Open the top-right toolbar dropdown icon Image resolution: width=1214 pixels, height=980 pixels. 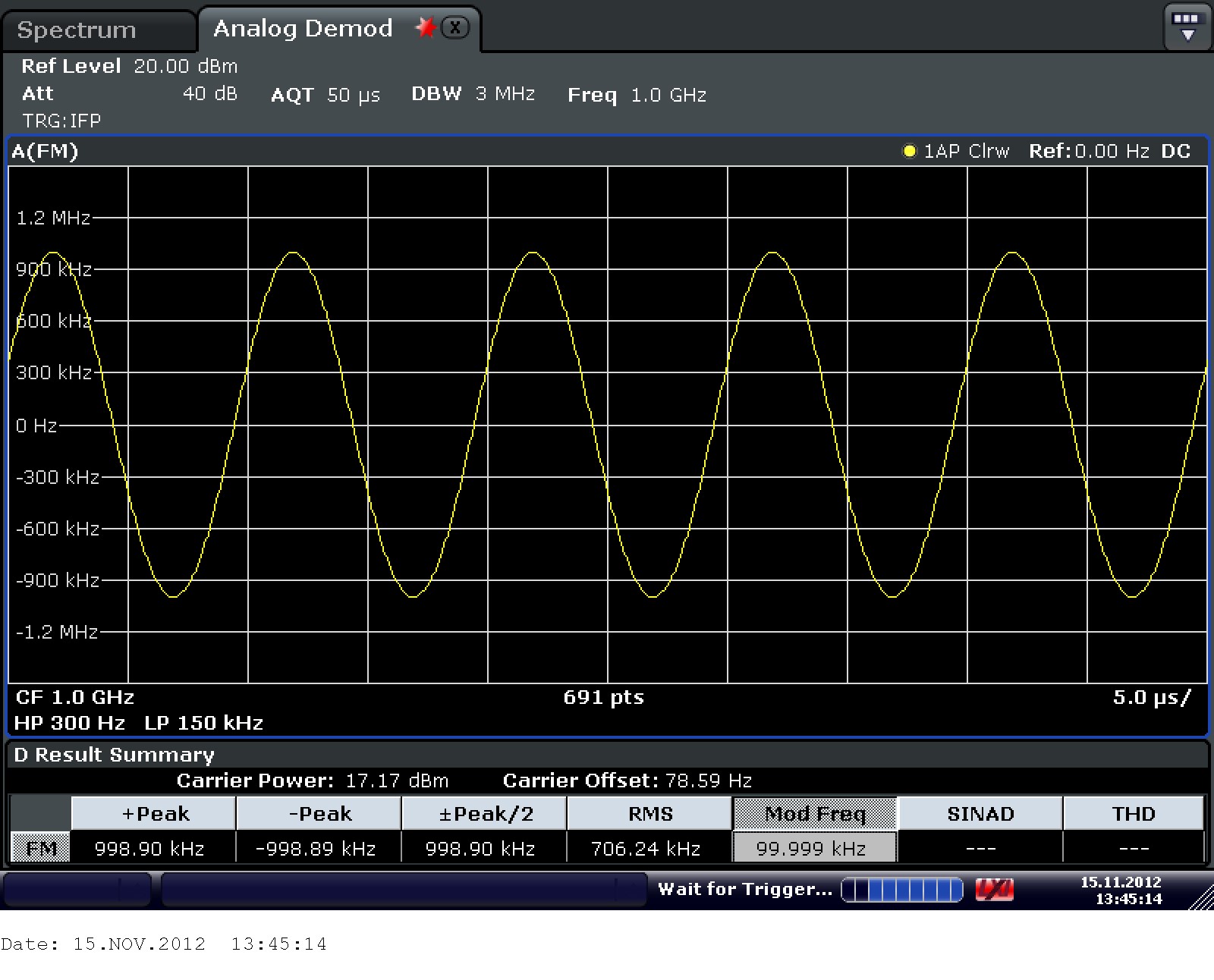1186,27
